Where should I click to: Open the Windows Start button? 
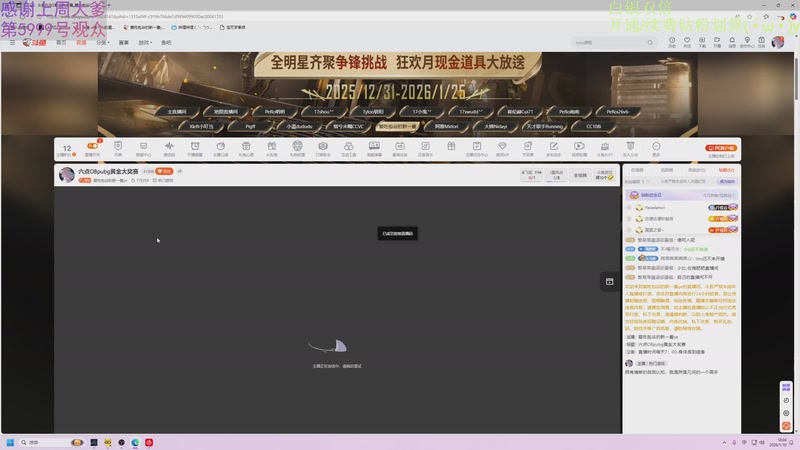coord(10,442)
